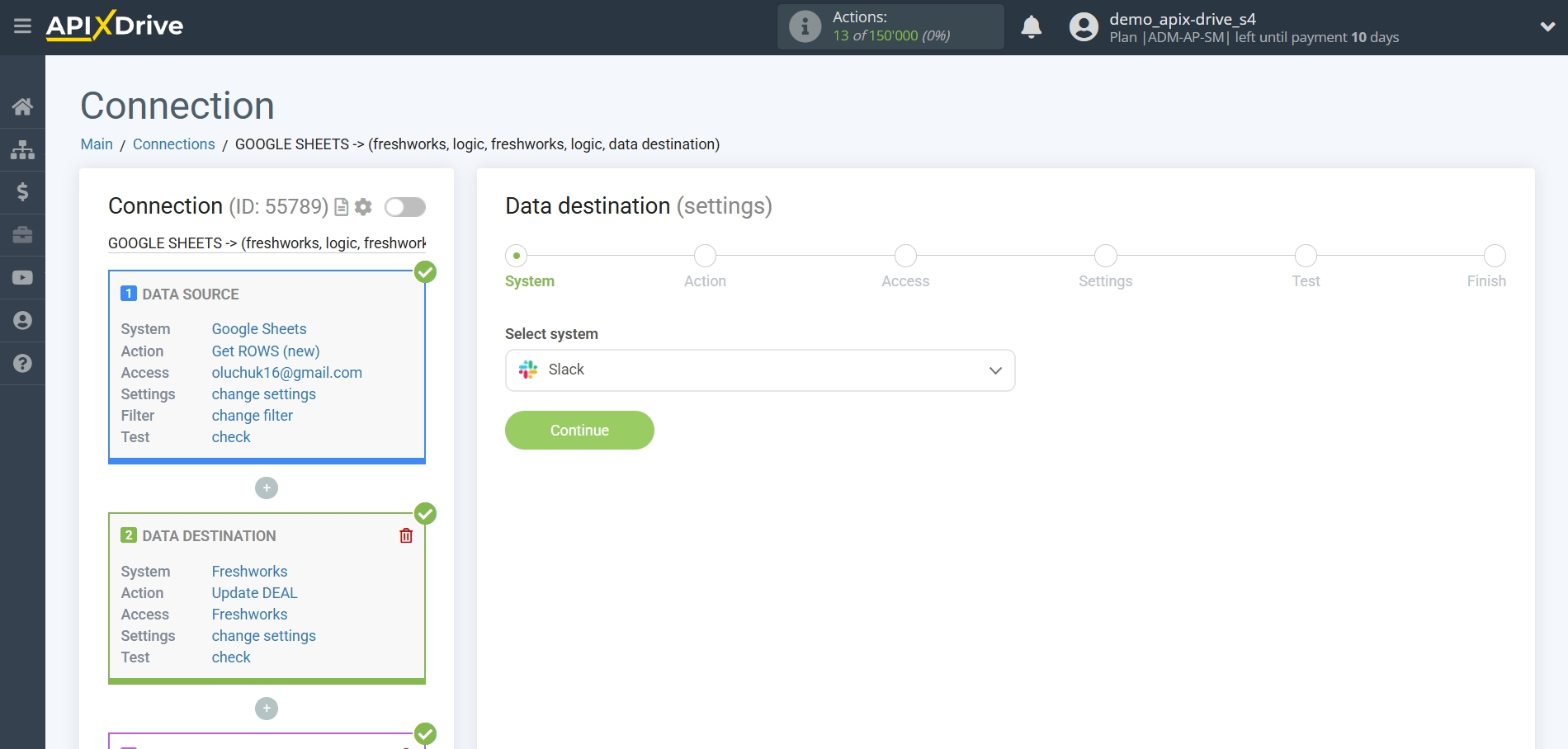The width and height of the screenshot is (1568, 749).
Task: Click the account avatar icon
Action: pos(1084,27)
